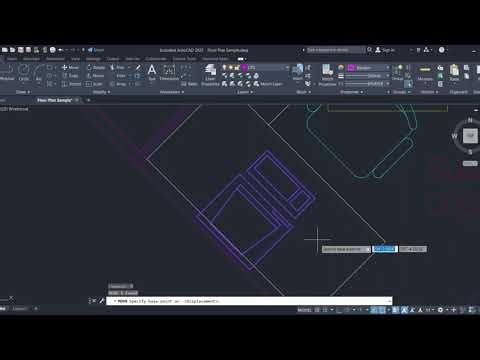Click the Paste clipboard tool
480x360 pixels.
454,72
